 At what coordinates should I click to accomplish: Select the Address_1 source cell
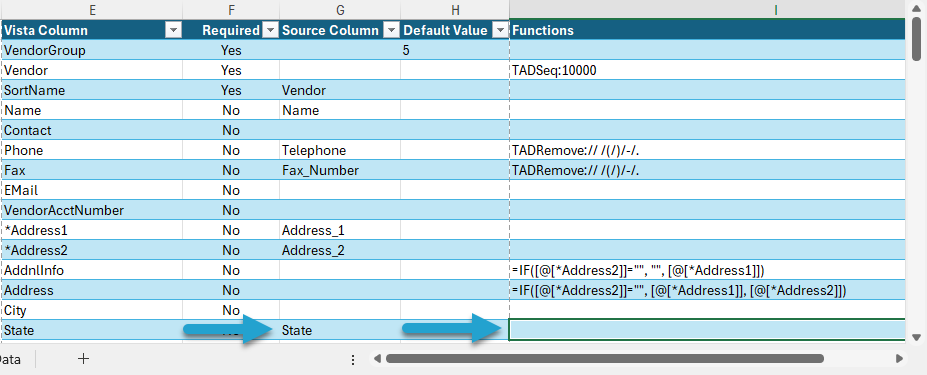tap(340, 230)
